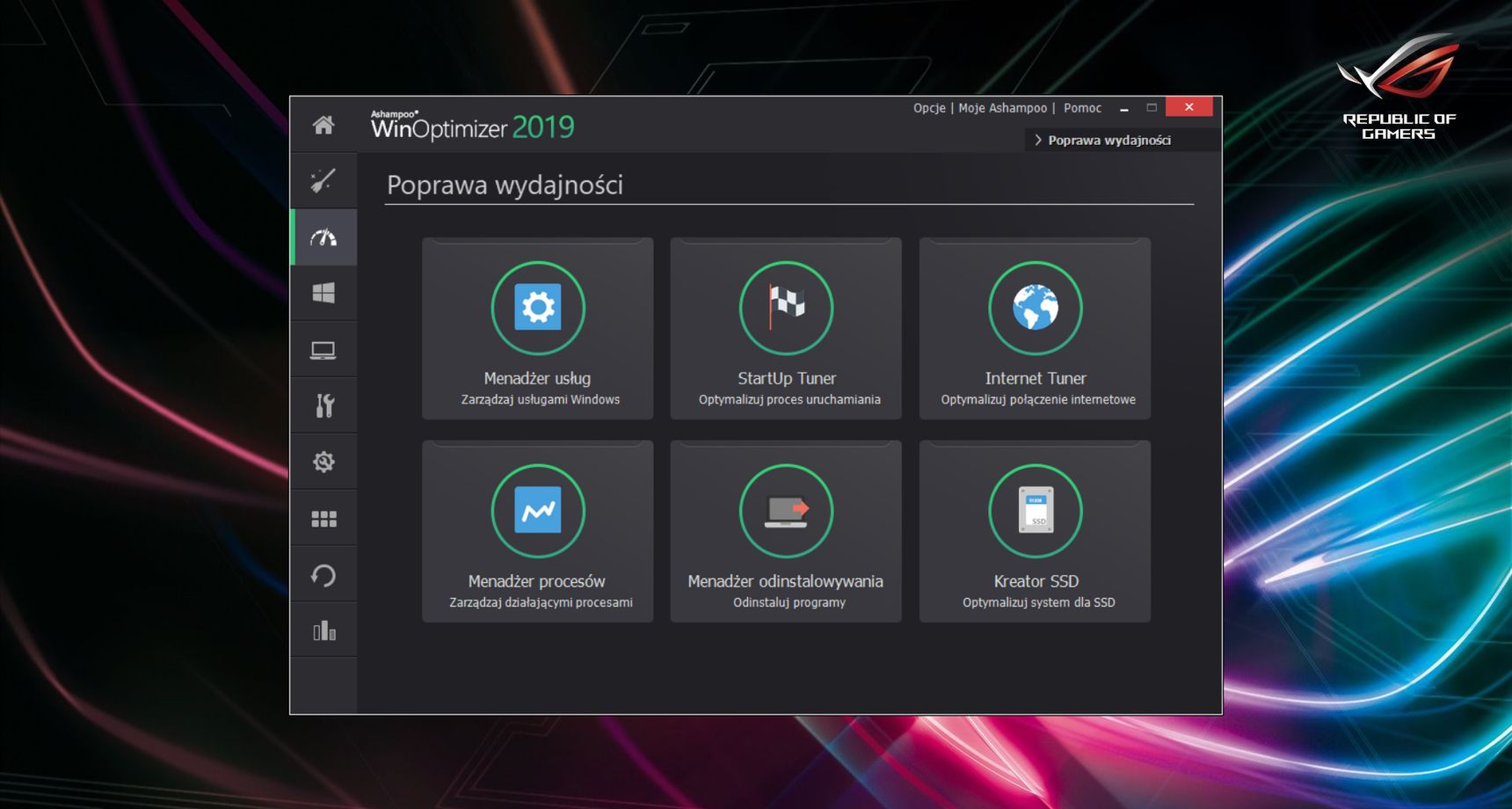This screenshot has width=1512, height=809.
Task: Expand the breadcrumb chevron arrow
Action: point(1038,141)
